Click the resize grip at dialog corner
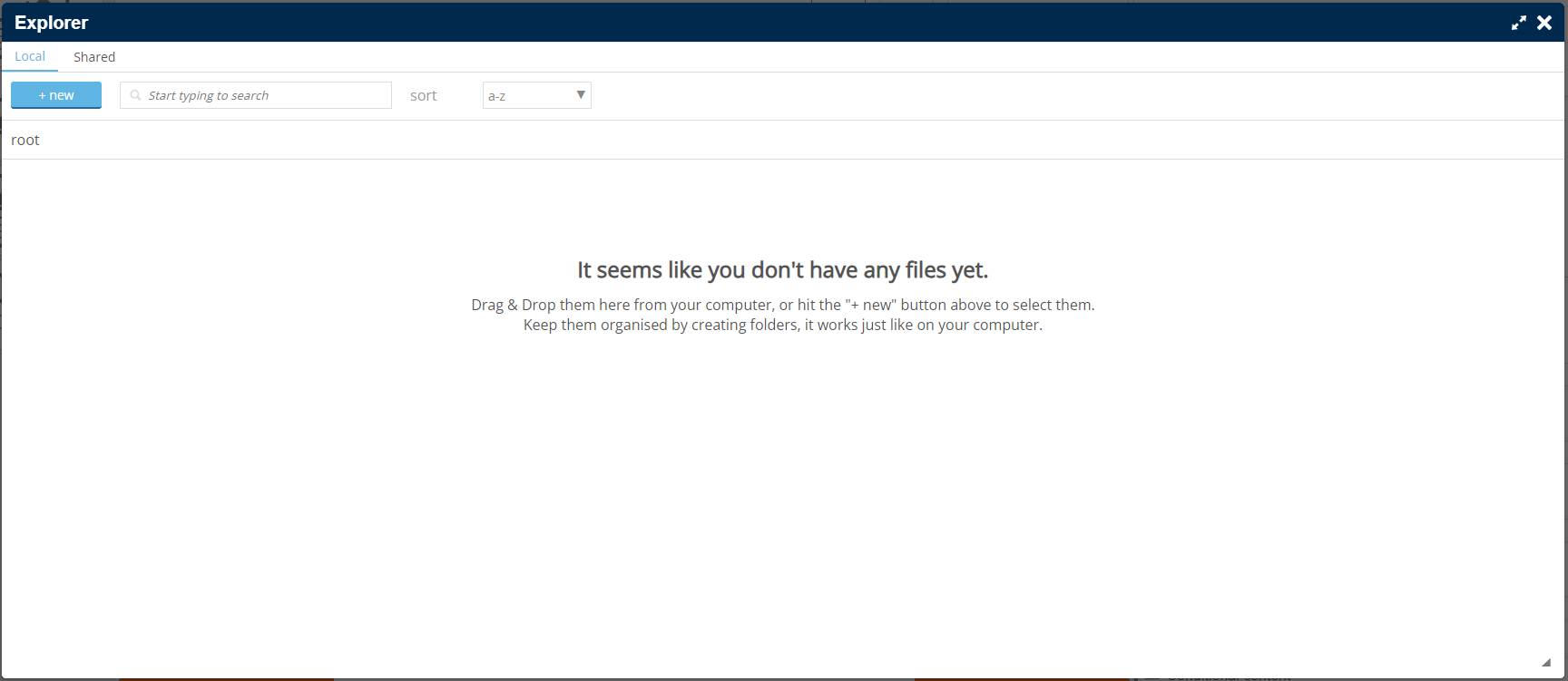1568x681 pixels. [x=1546, y=662]
